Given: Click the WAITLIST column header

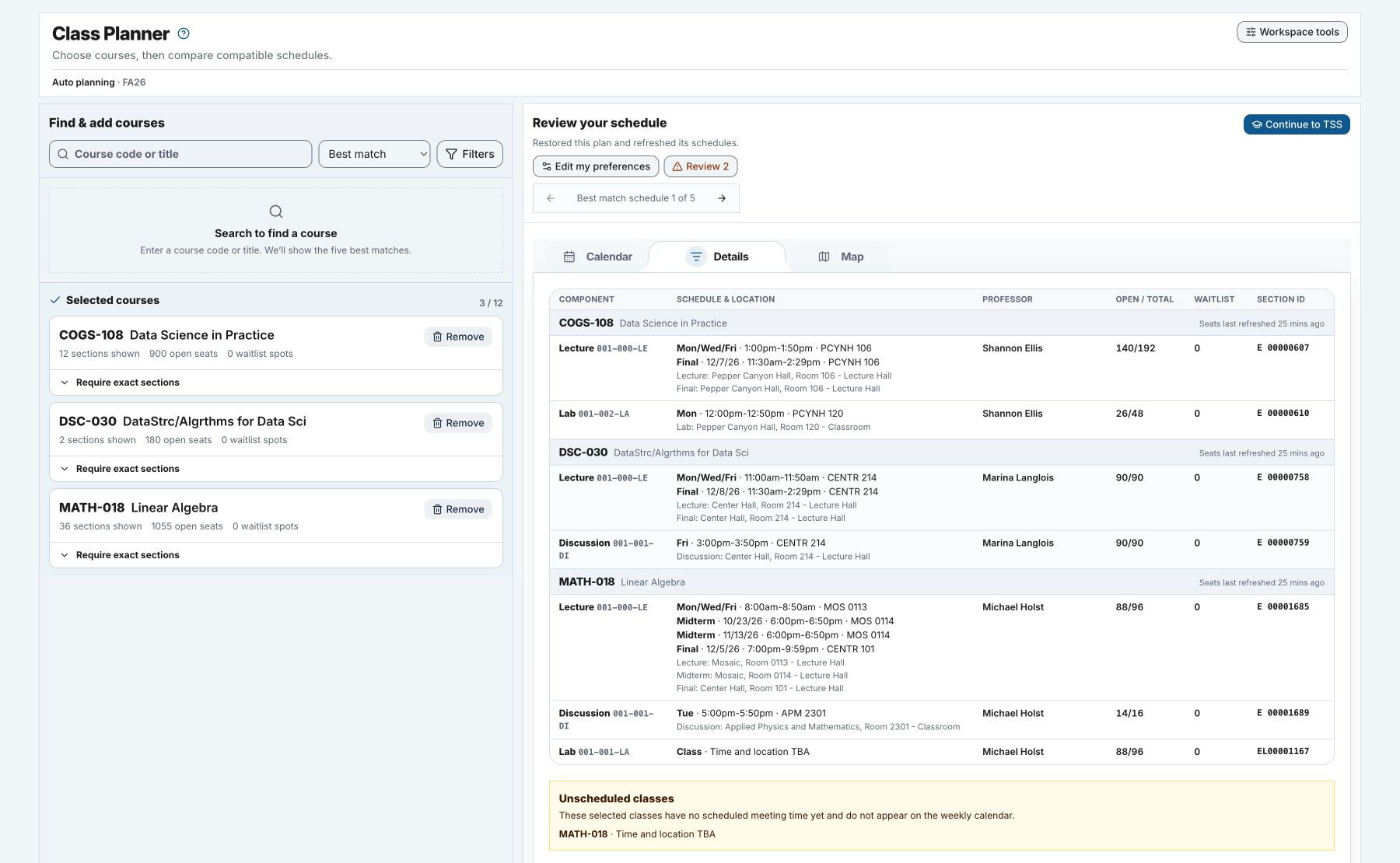Looking at the screenshot, I should pos(1214,299).
